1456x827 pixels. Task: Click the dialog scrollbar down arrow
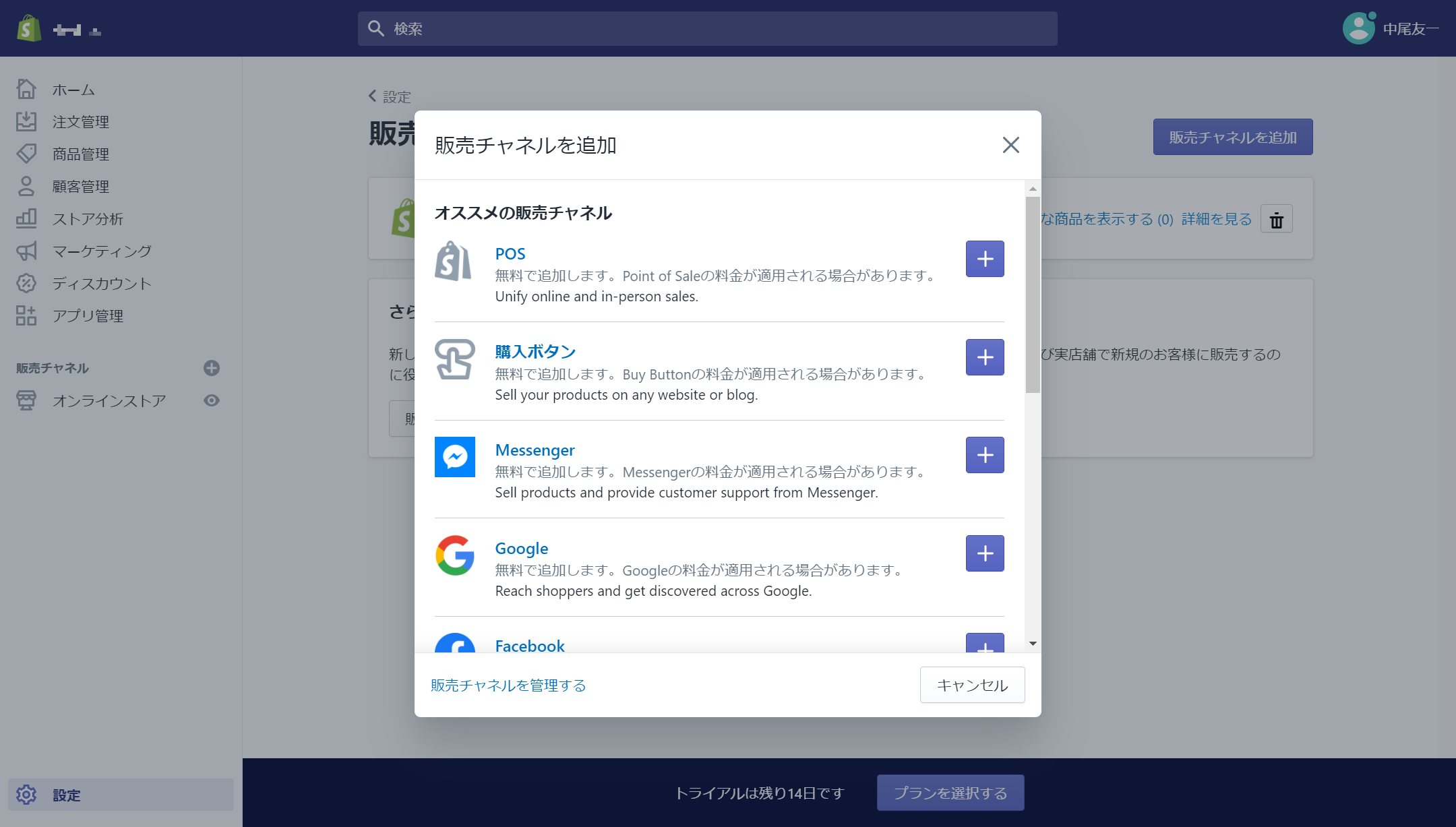coord(1033,644)
